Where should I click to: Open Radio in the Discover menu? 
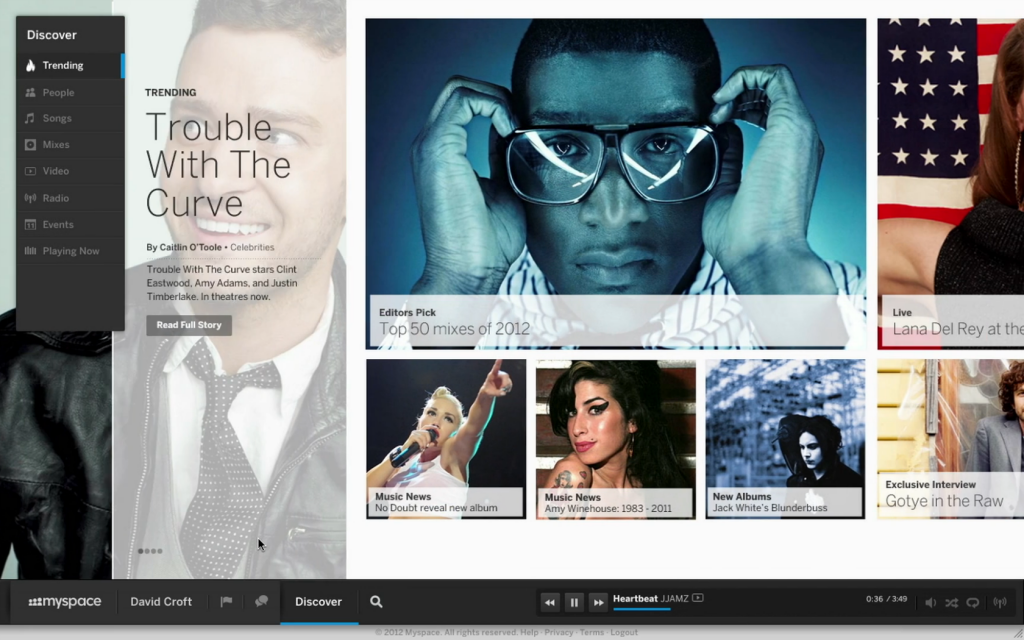[x=70, y=198]
